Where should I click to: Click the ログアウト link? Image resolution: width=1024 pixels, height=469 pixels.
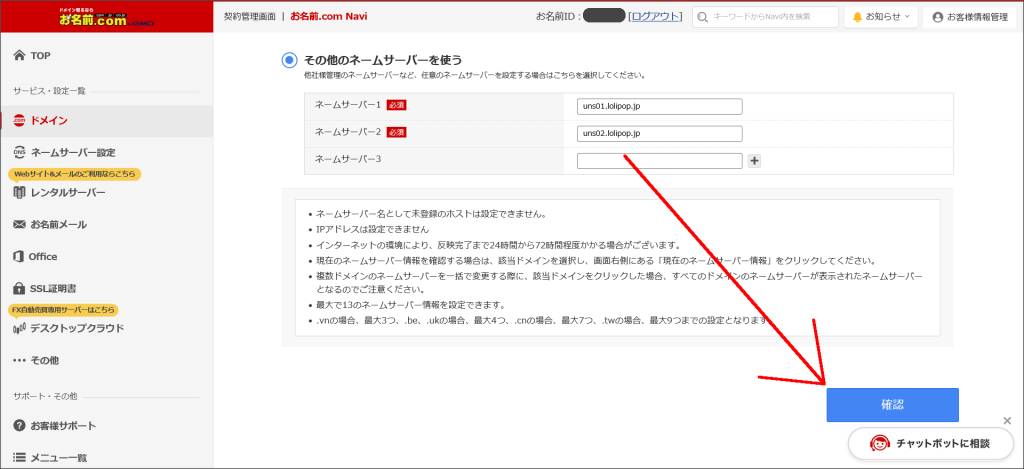(x=655, y=16)
